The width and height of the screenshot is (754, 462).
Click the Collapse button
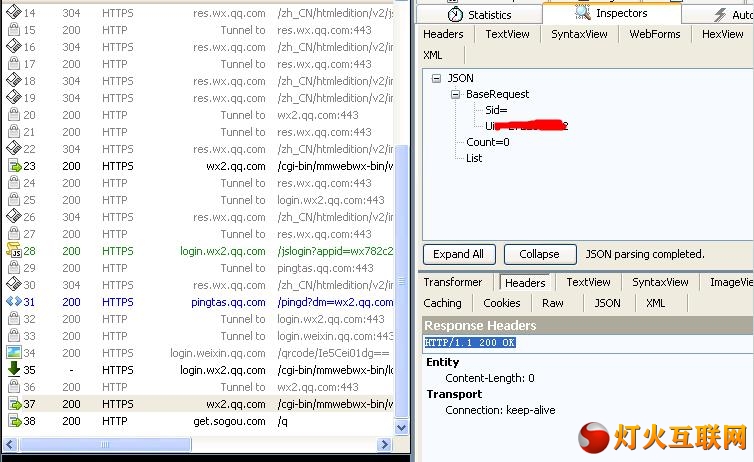click(540, 254)
